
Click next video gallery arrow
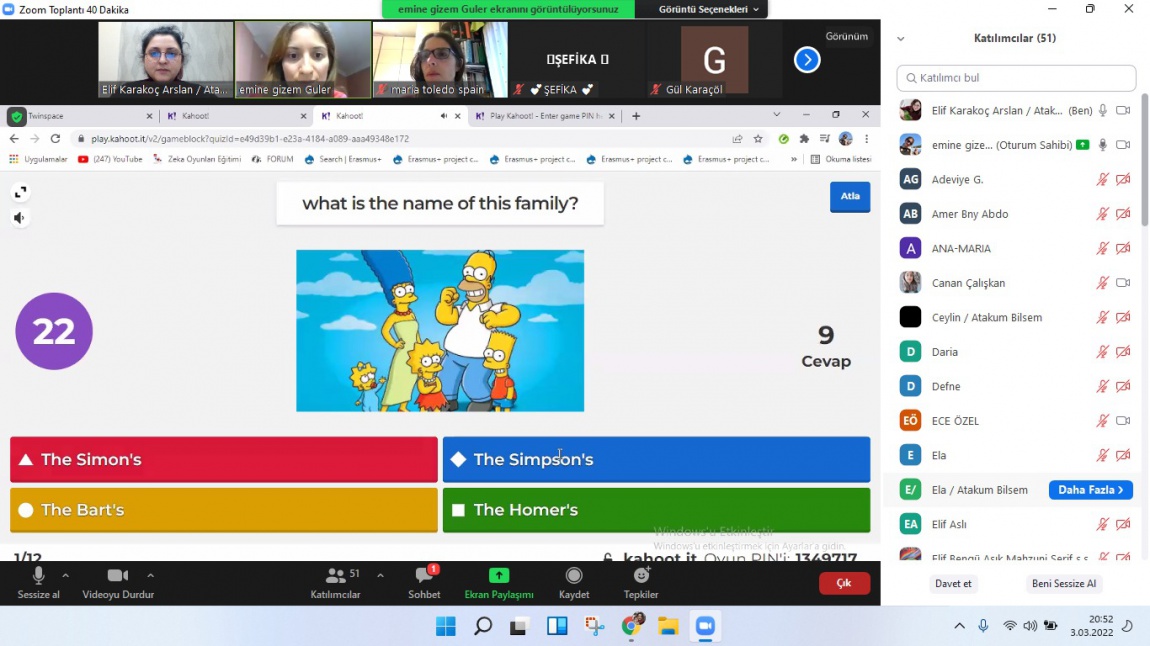point(807,59)
